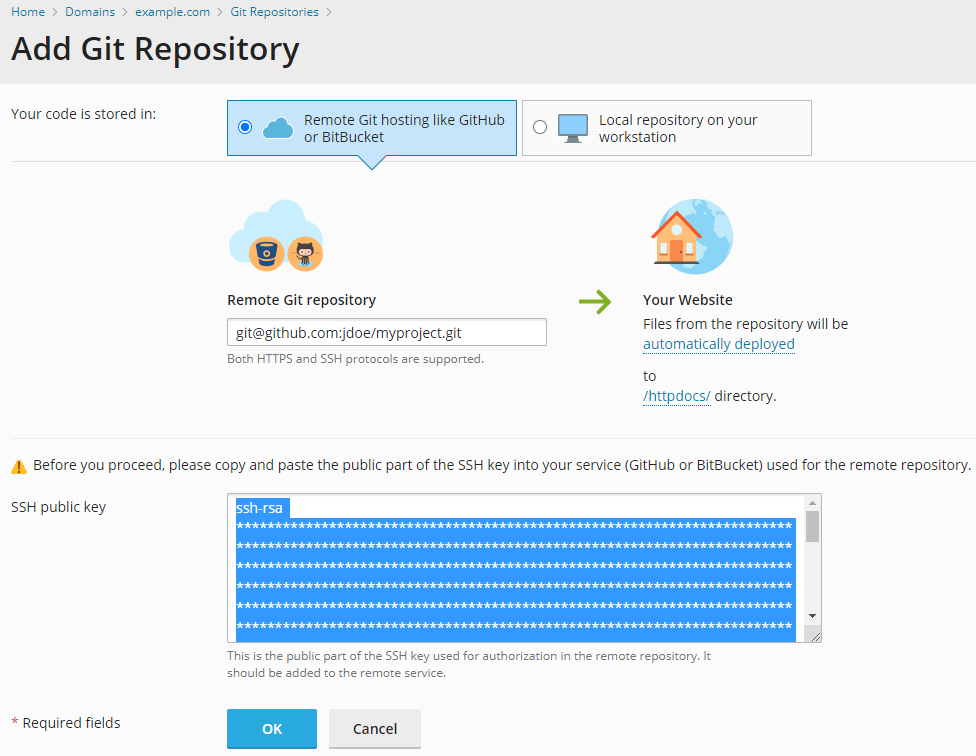This screenshot has height=756, width=976.
Task: Navigate to Git Repositories breadcrumb
Action: [x=274, y=12]
